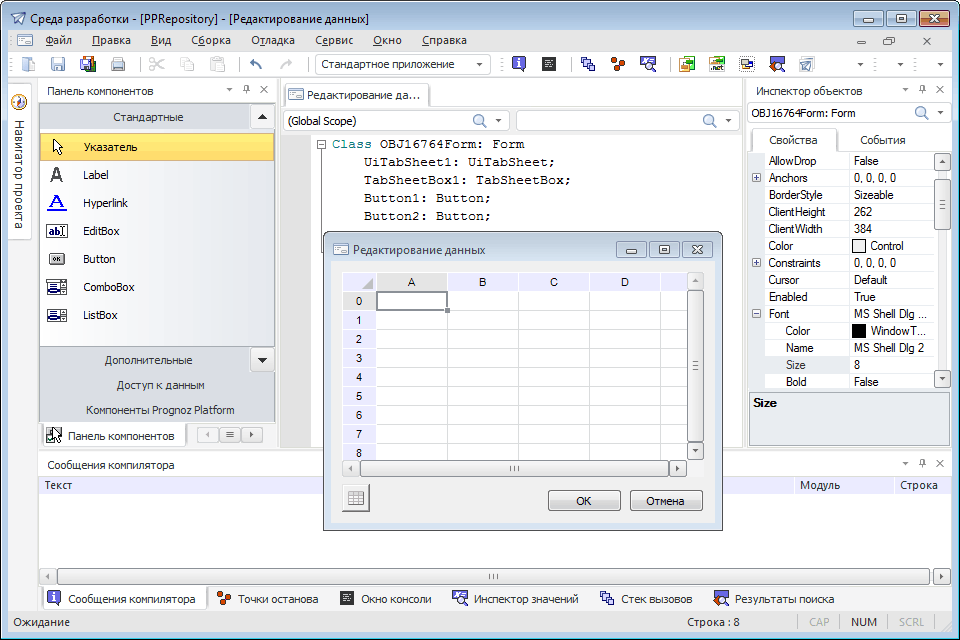Click the black Font Color swatch
This screenshot has width=960, height=640.
(x=858, y=331)
